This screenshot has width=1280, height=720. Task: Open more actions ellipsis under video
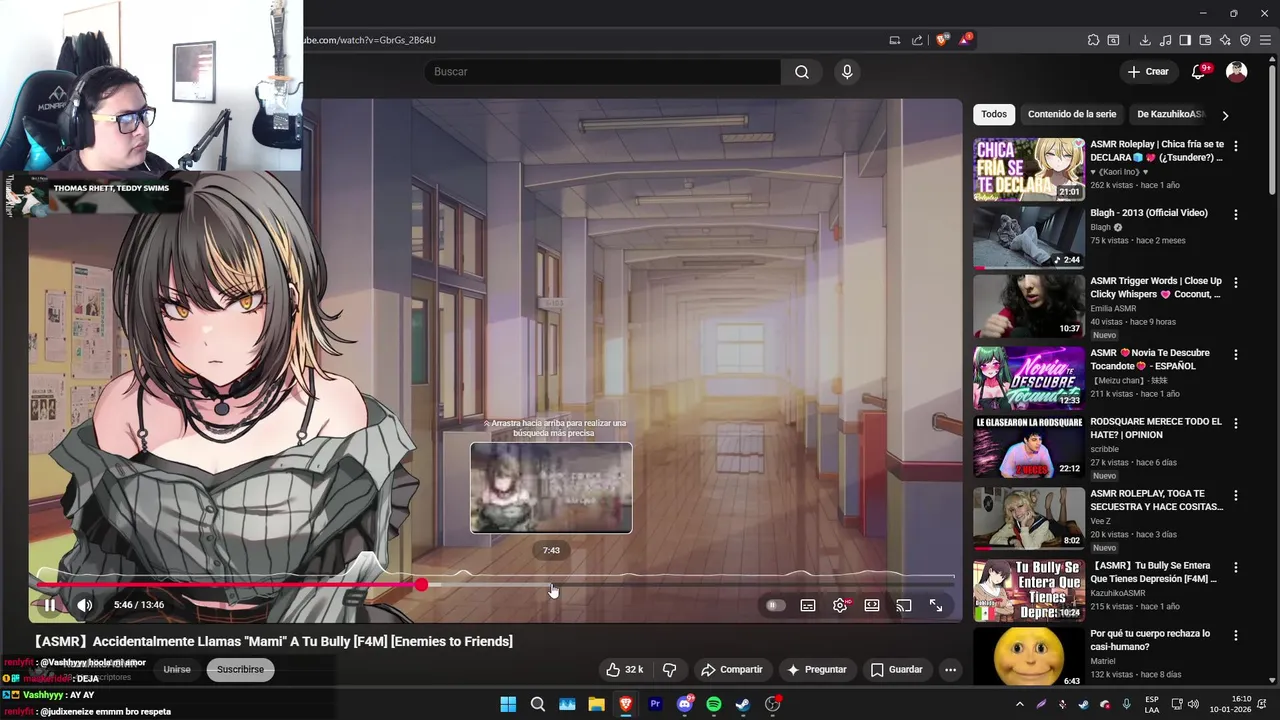click(951, 670)
